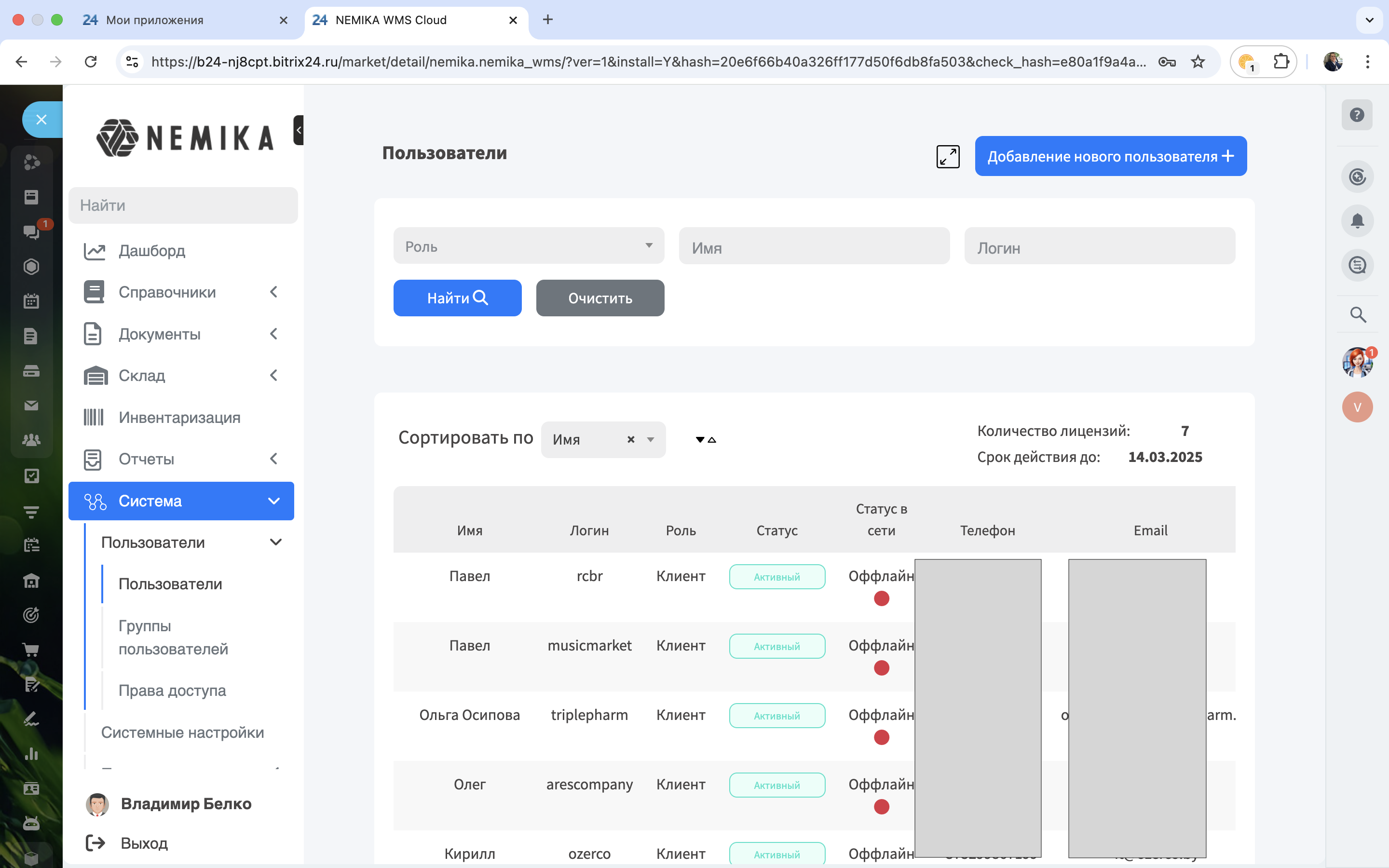Open the right panel search magnifier
This screenshot has width=1389, height=868.
[1358, 314]
